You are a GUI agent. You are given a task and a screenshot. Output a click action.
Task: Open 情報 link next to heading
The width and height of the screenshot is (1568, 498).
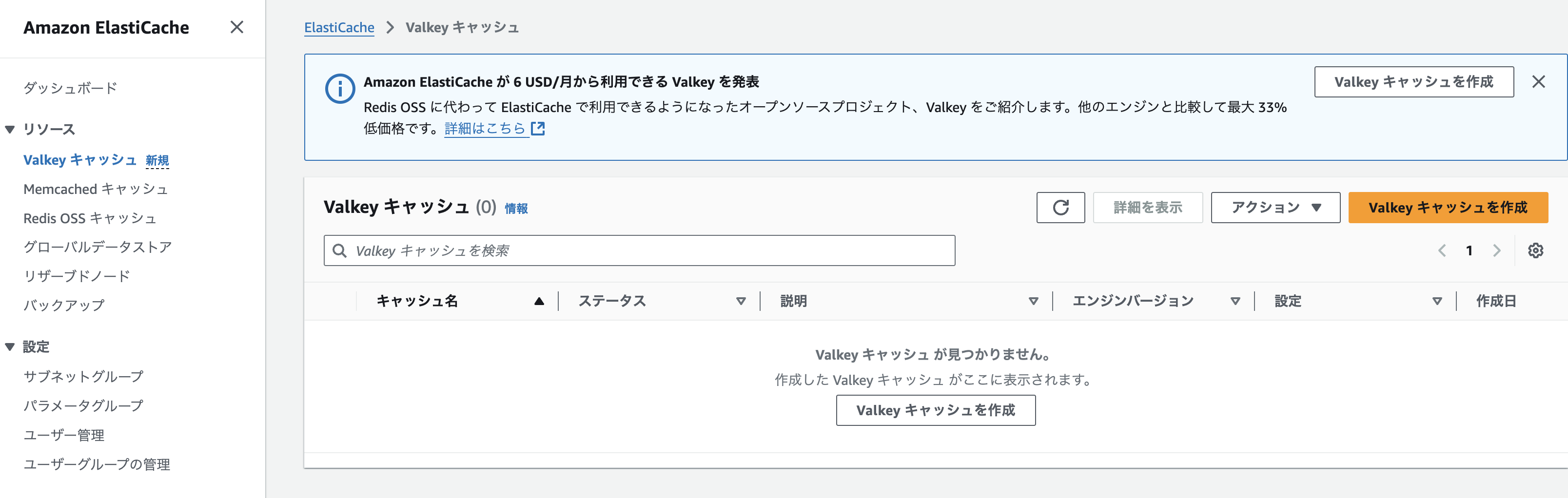(515, 209)
